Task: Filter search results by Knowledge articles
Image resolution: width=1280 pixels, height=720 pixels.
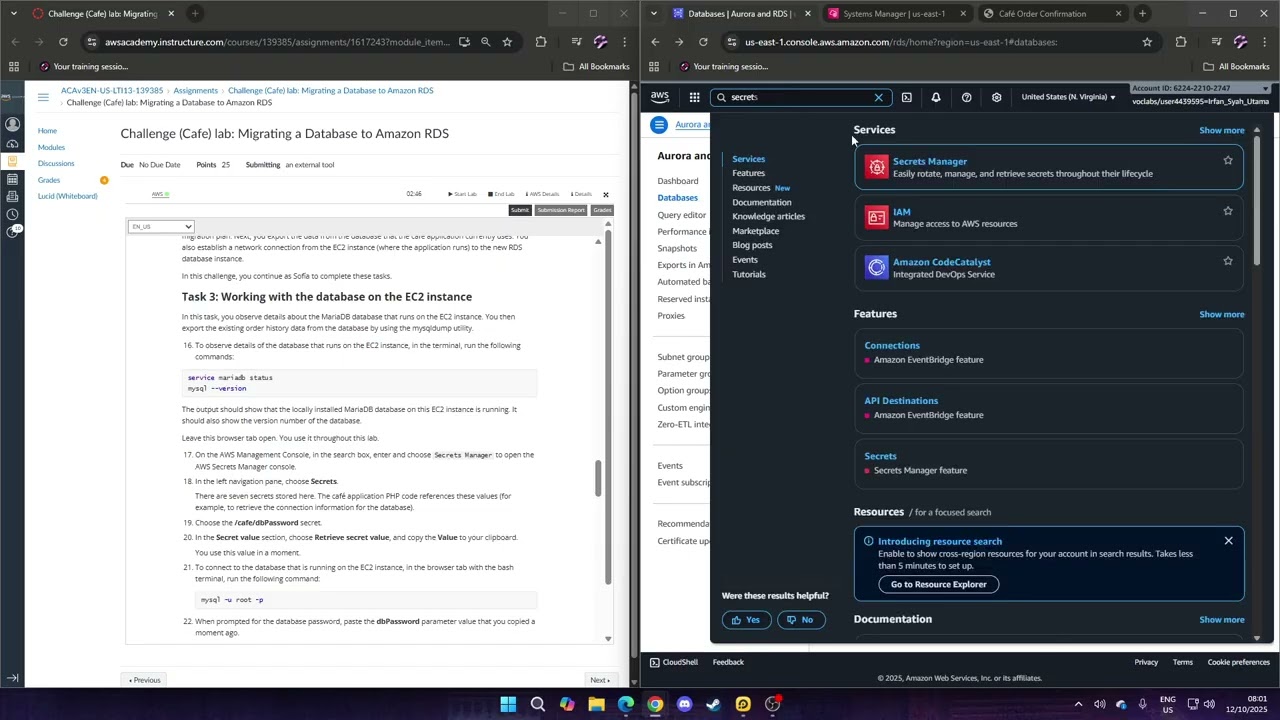Action: pos(768,216)
